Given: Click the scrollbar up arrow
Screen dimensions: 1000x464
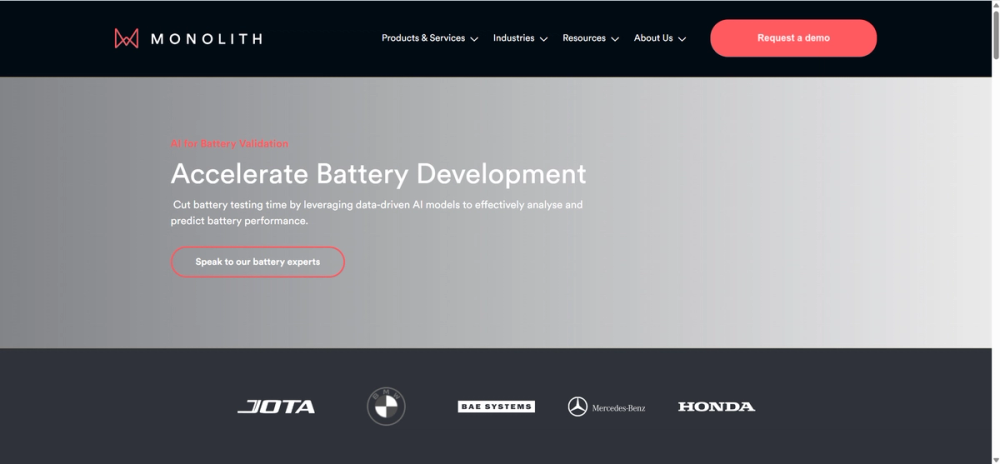Looking at the screenshot, I should pyautogui.click(x=996, y=4).
